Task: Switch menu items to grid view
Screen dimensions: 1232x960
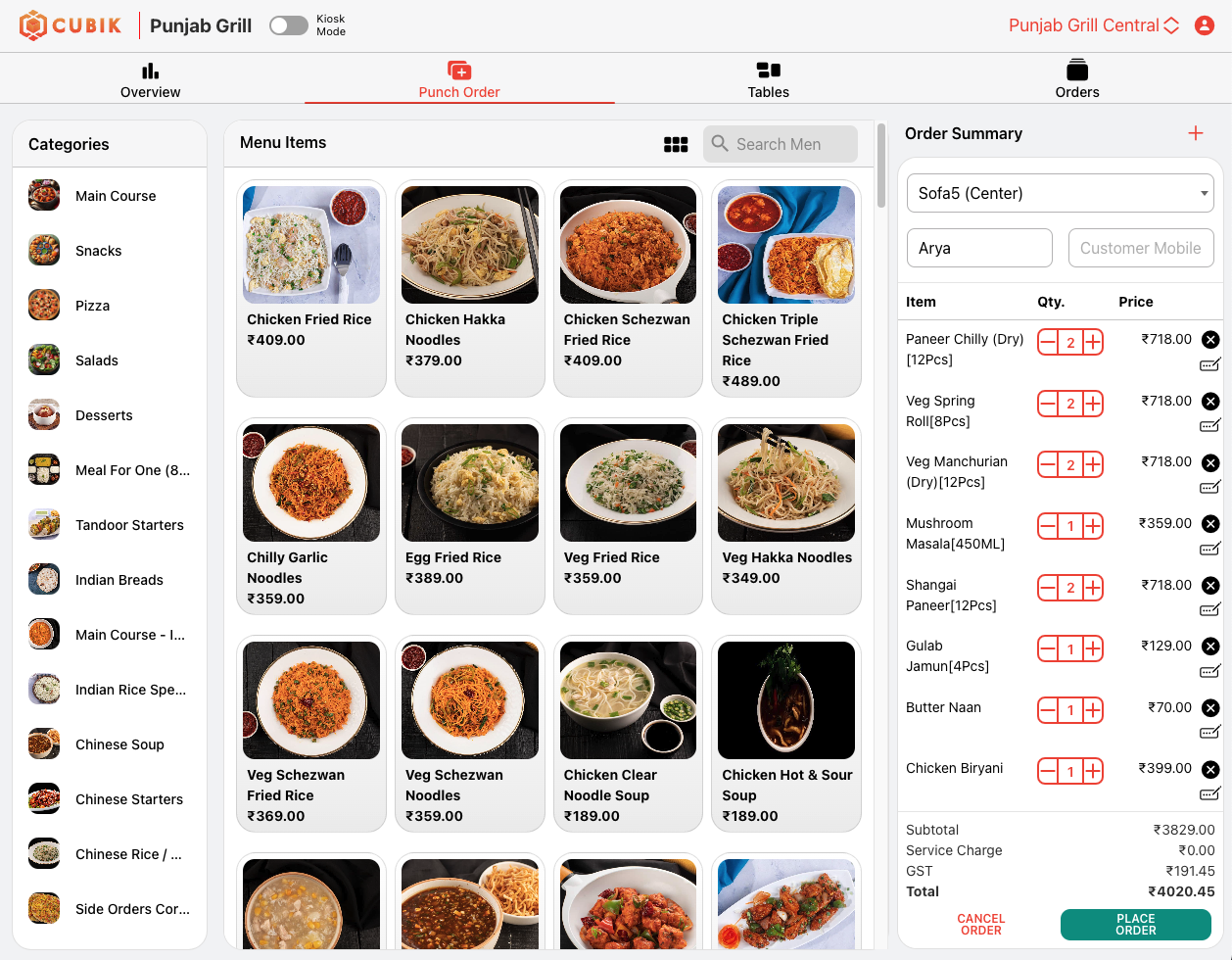Action: tap(676, 144)
